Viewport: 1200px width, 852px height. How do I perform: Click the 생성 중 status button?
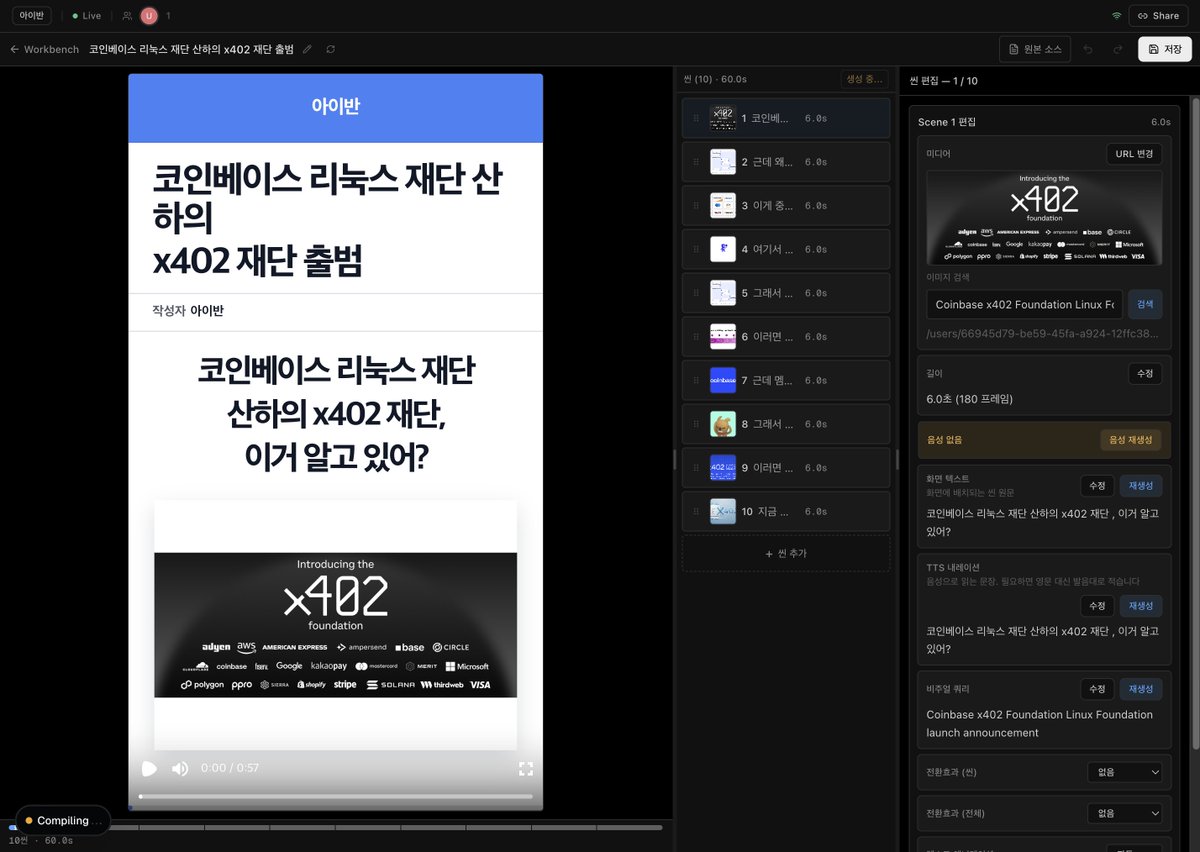pyautogui.click(x=865, y=79)
